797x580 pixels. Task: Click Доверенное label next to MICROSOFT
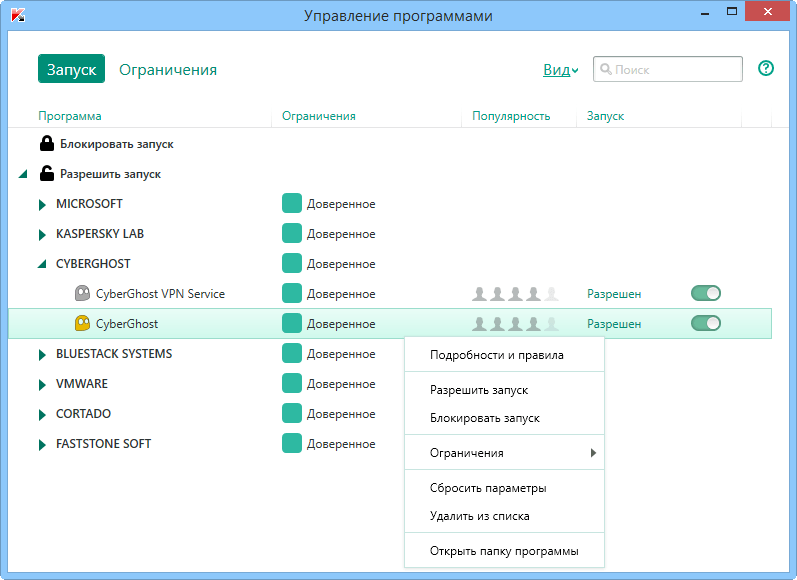click(x=341, y=204)
